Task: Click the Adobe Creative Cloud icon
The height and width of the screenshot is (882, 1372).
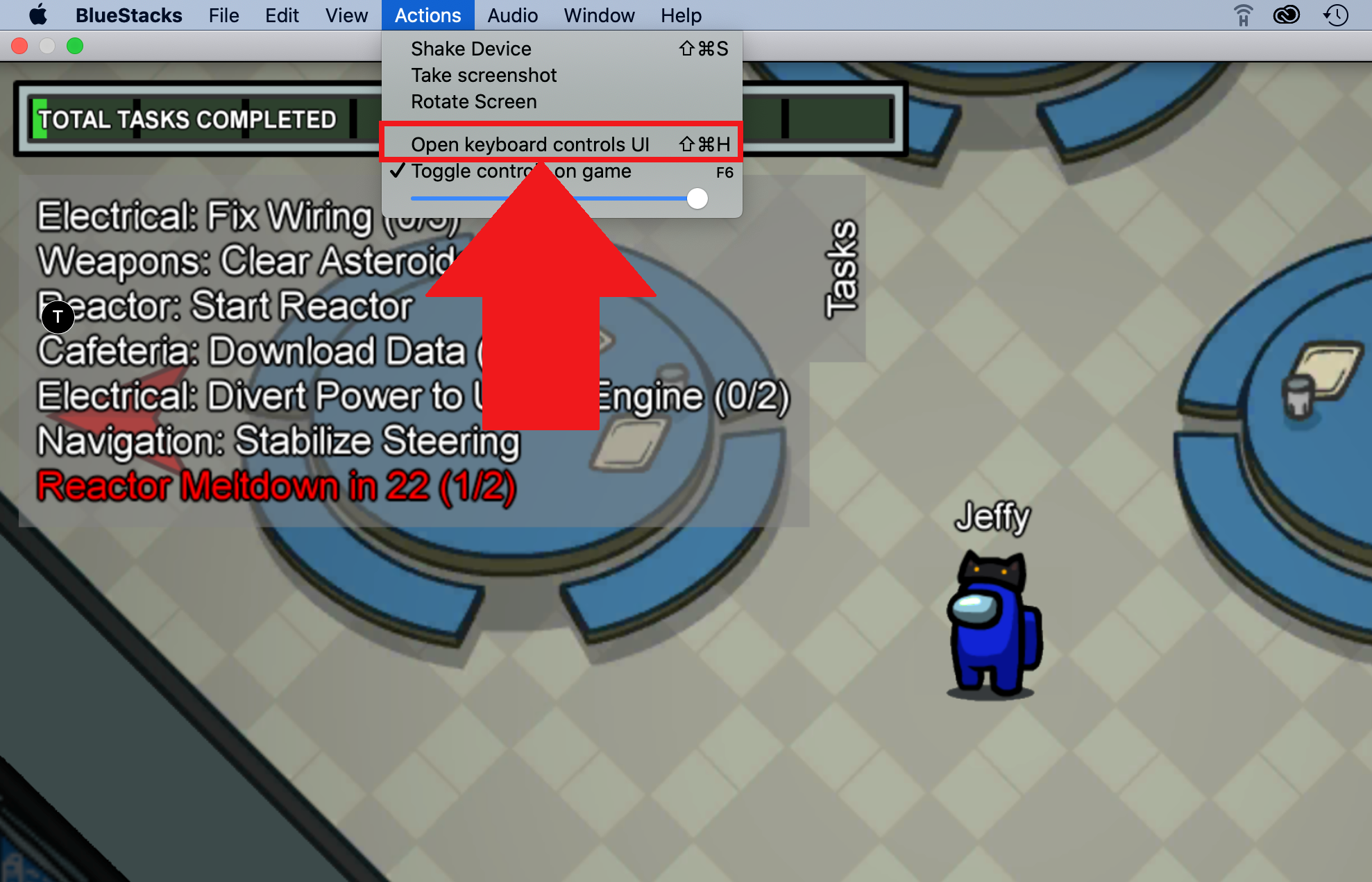Action: click(x=1288, y=15)
